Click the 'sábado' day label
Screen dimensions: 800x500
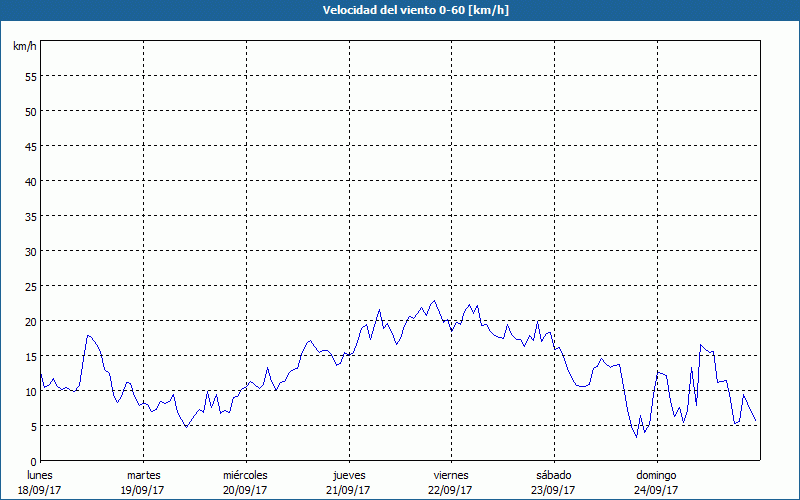click(553, 475)
